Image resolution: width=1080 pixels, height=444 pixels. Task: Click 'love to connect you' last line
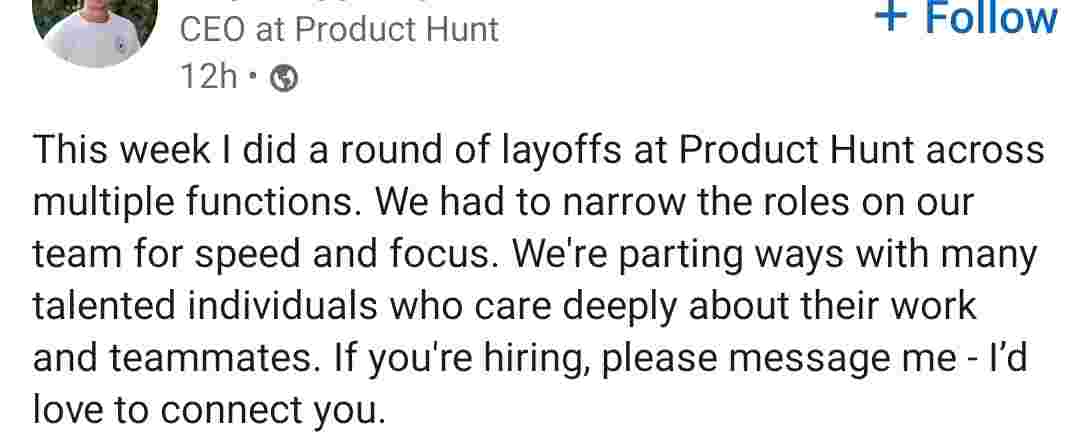coord(208,410)
